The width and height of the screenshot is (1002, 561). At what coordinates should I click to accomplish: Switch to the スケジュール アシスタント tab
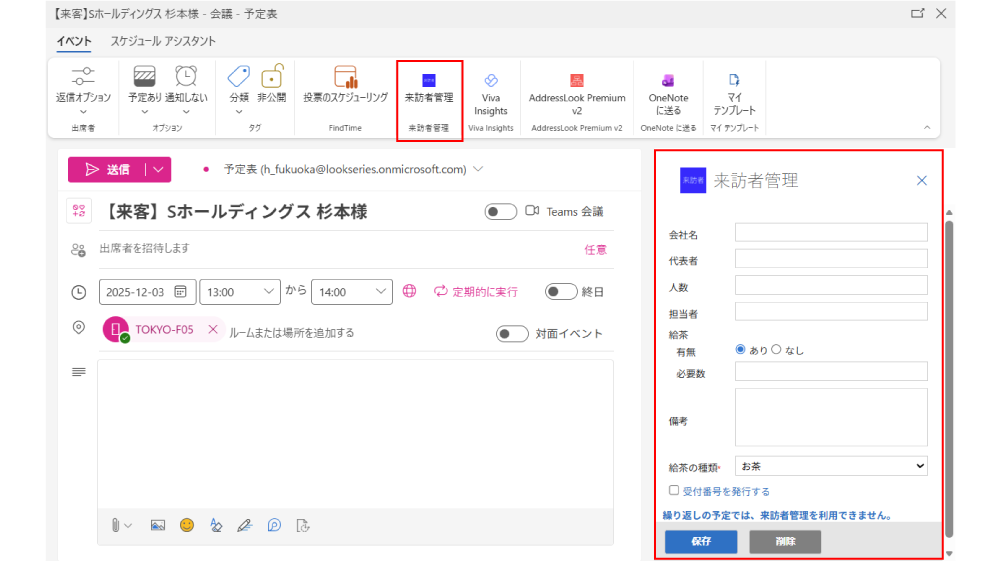click(163, 41)
